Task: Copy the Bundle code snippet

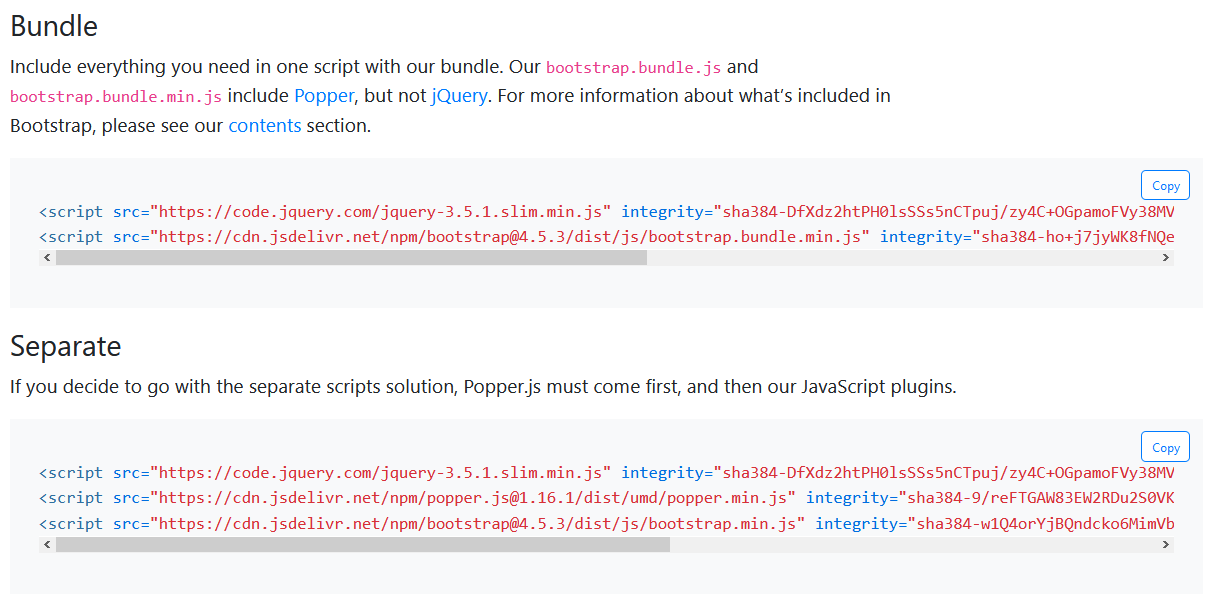Action: tap(1165, 185)
